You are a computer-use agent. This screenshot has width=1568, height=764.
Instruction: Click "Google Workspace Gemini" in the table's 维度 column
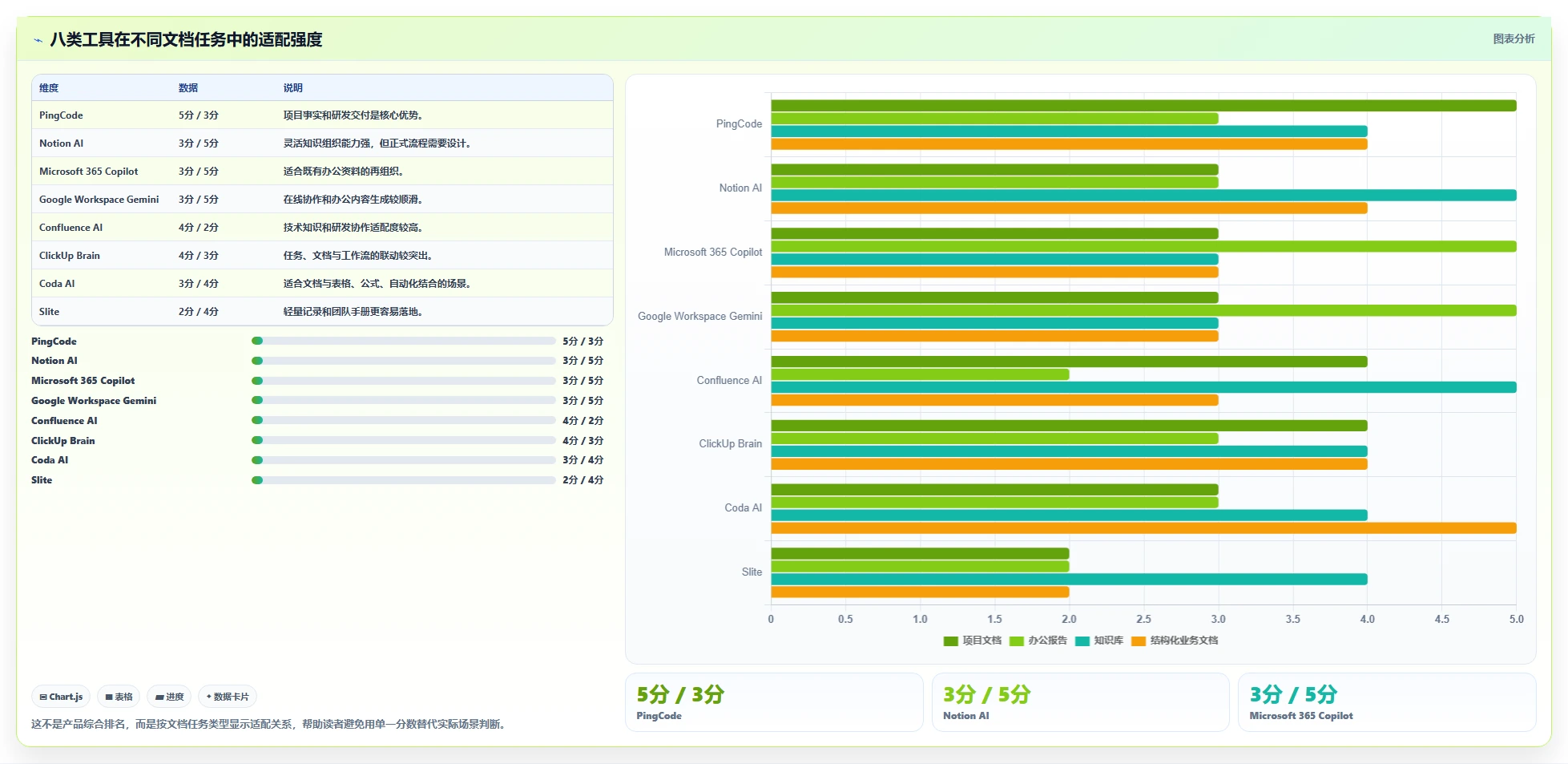[x=99, y=200]
